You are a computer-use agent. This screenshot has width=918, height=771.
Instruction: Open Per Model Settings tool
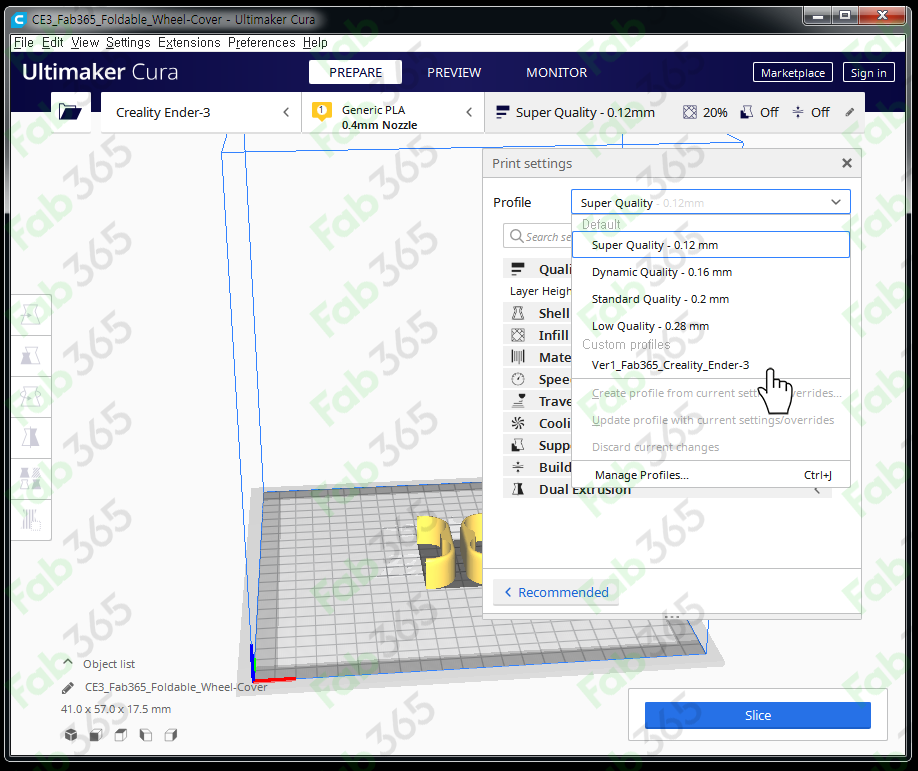pos(31,478)
